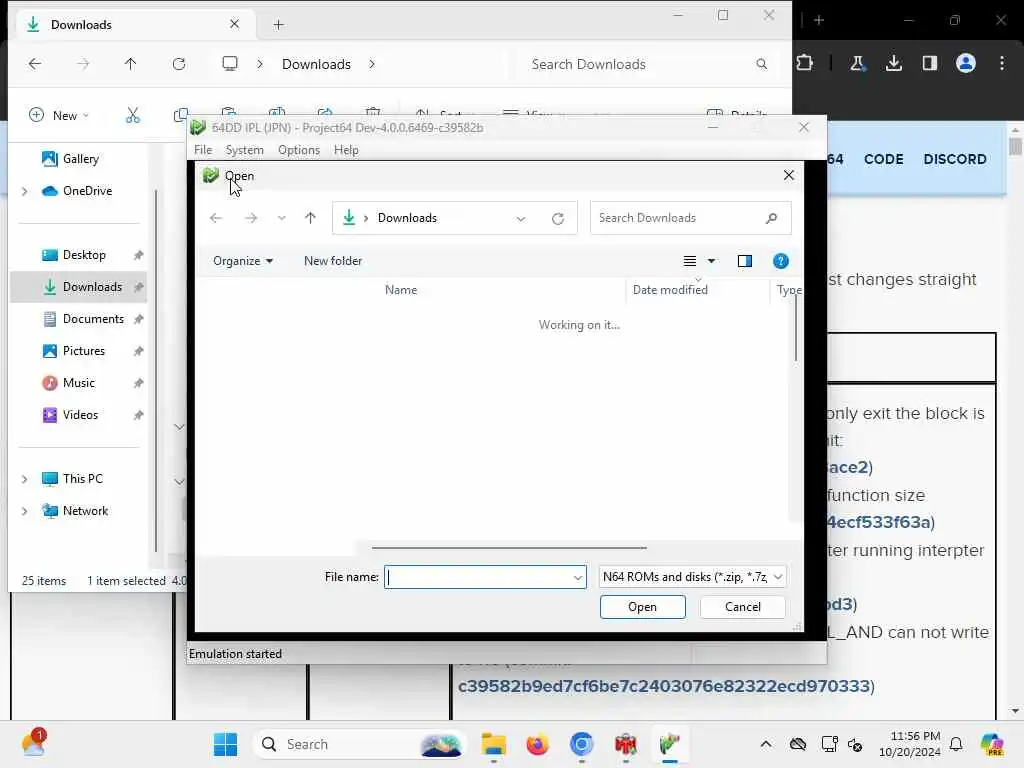Open Project64 Help menu

pyautogui.click(x=346, y=150)
